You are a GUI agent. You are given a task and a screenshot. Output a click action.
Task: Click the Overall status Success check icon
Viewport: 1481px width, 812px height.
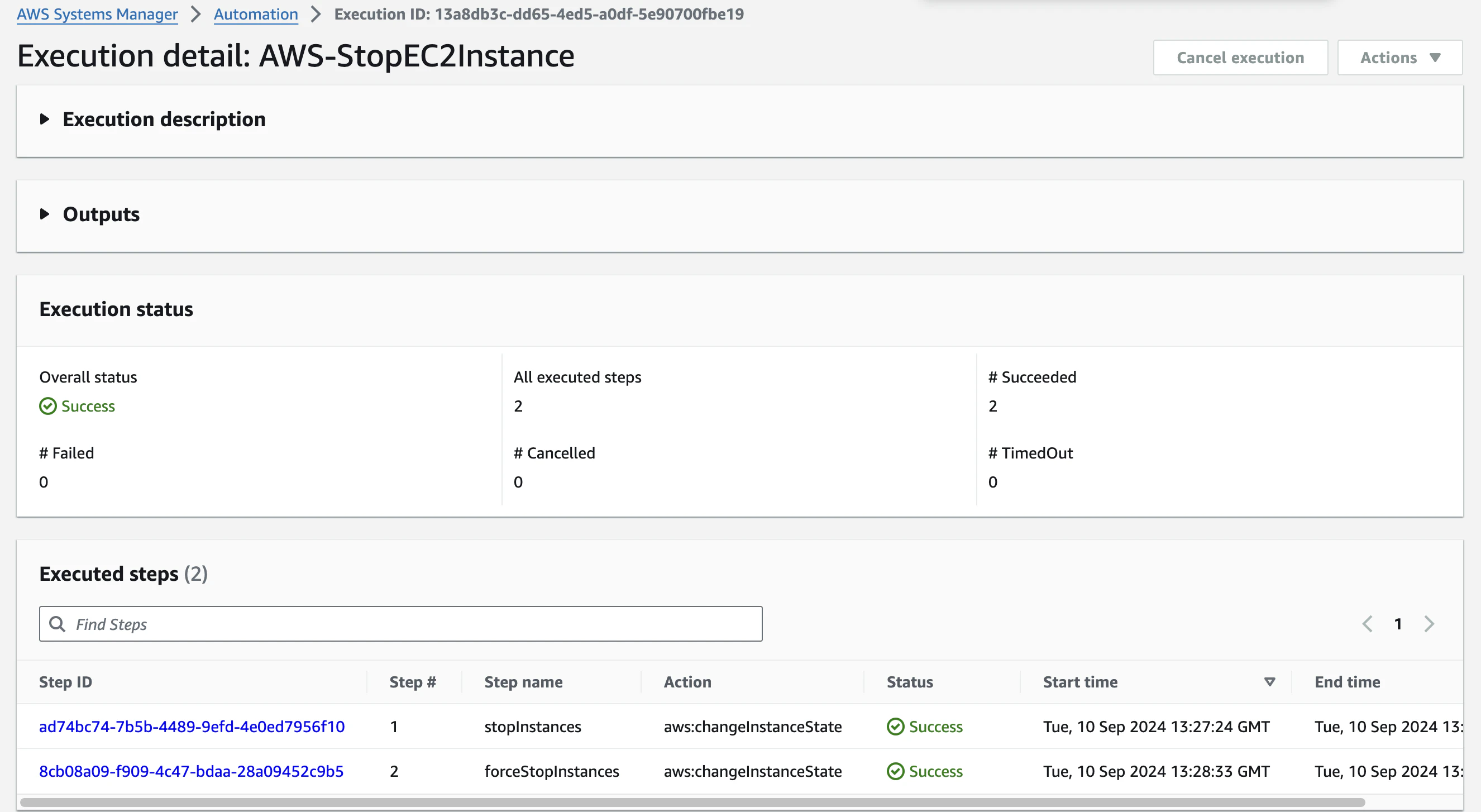click(x=47, y=406)
